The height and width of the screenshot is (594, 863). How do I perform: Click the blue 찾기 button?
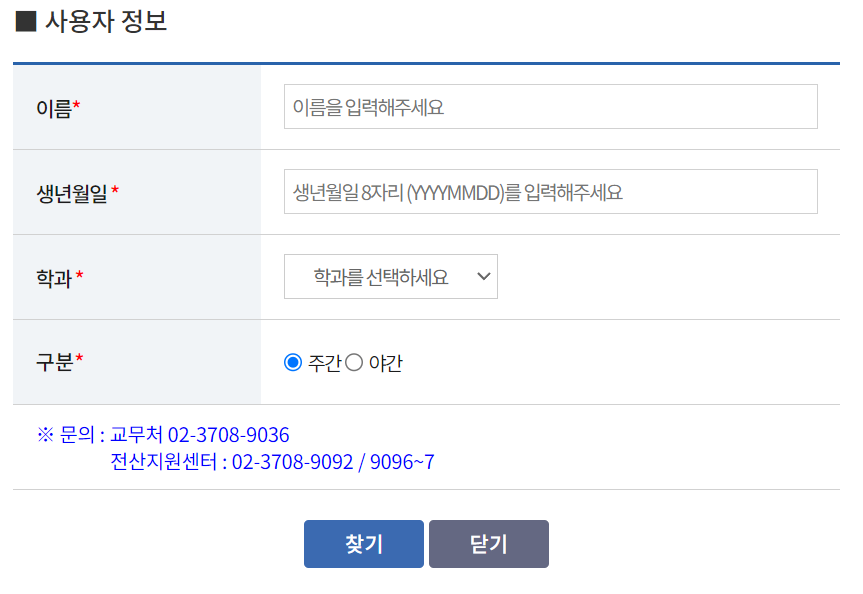[363, 544]
